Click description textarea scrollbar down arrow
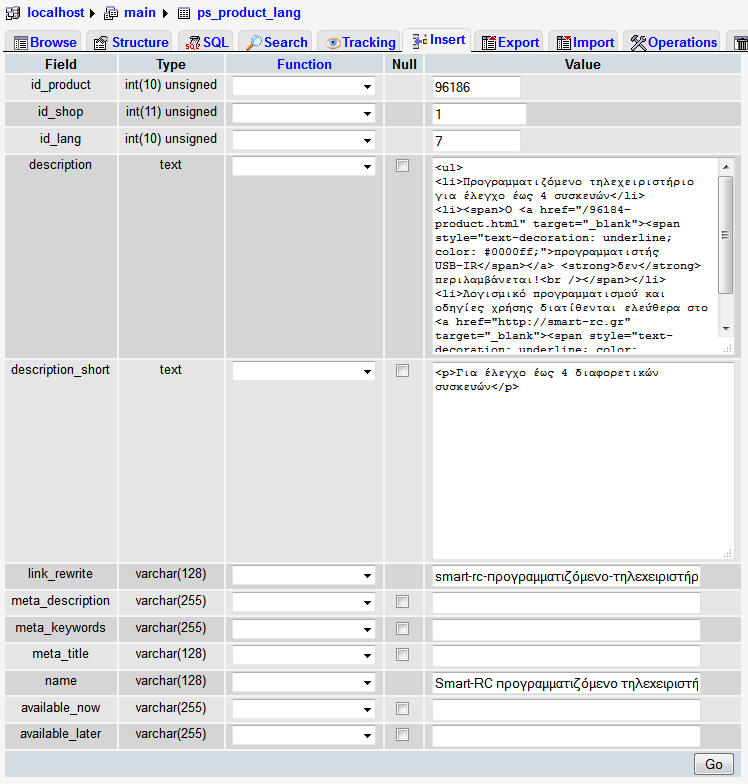Viewport: 748px width, 784px height. click(x=726, y=328)
